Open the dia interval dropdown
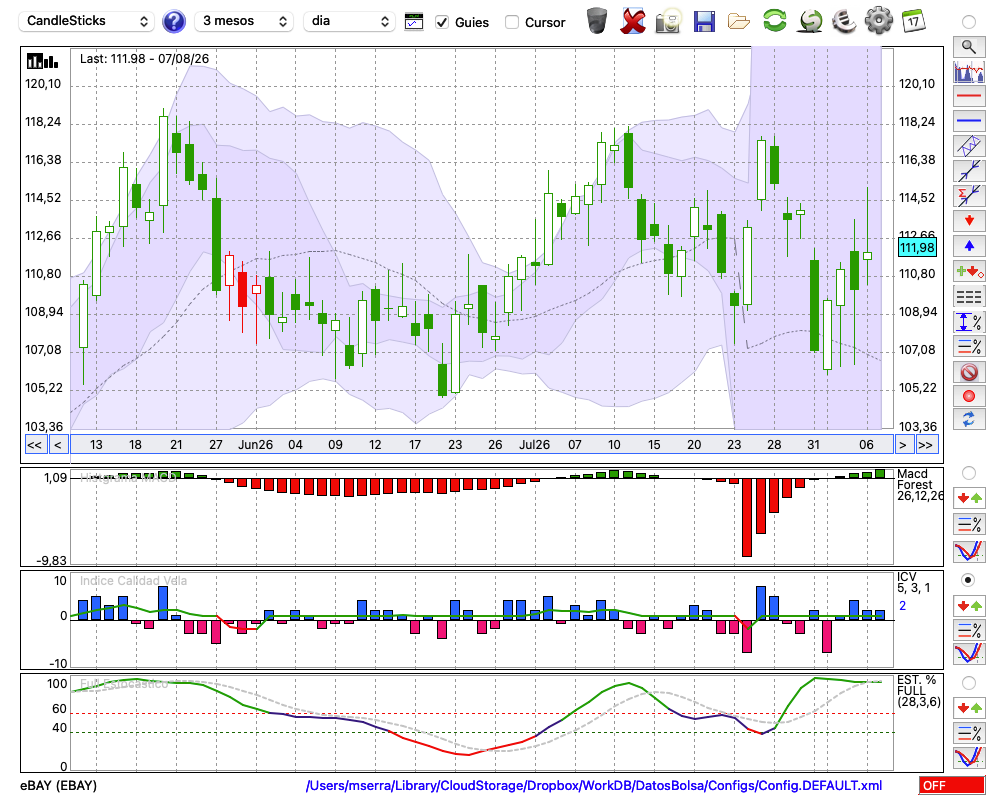This screenshot has height=800, width=1000. 349,21
